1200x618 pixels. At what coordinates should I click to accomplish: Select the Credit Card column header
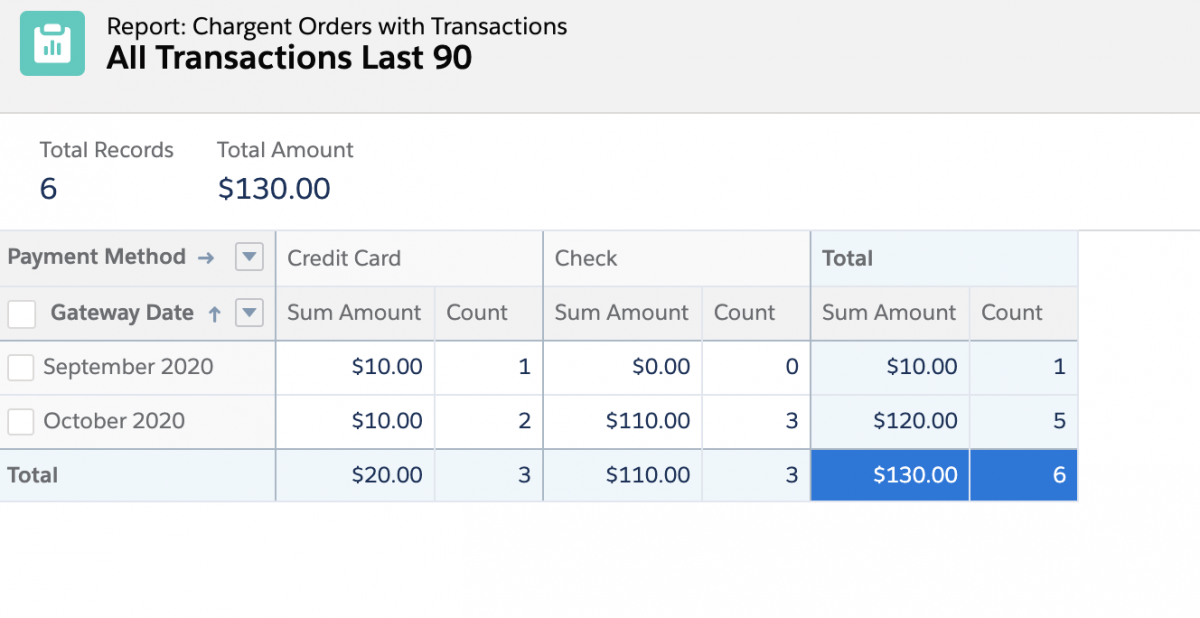[x=344, y=259]
